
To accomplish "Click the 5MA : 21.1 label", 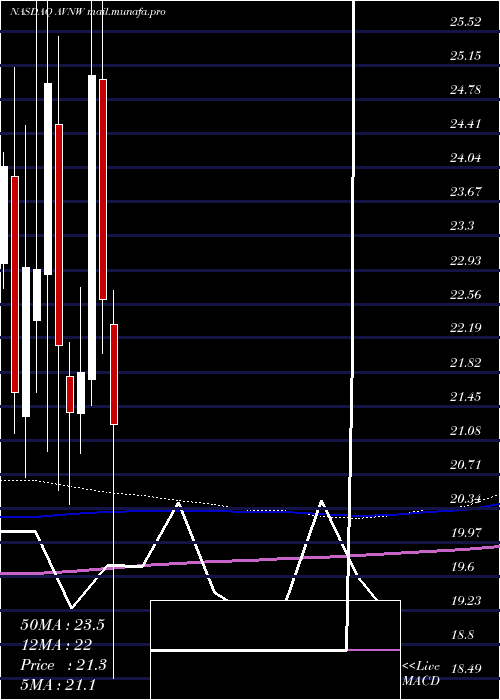I will pyautogui.click(x=58, y=684).
